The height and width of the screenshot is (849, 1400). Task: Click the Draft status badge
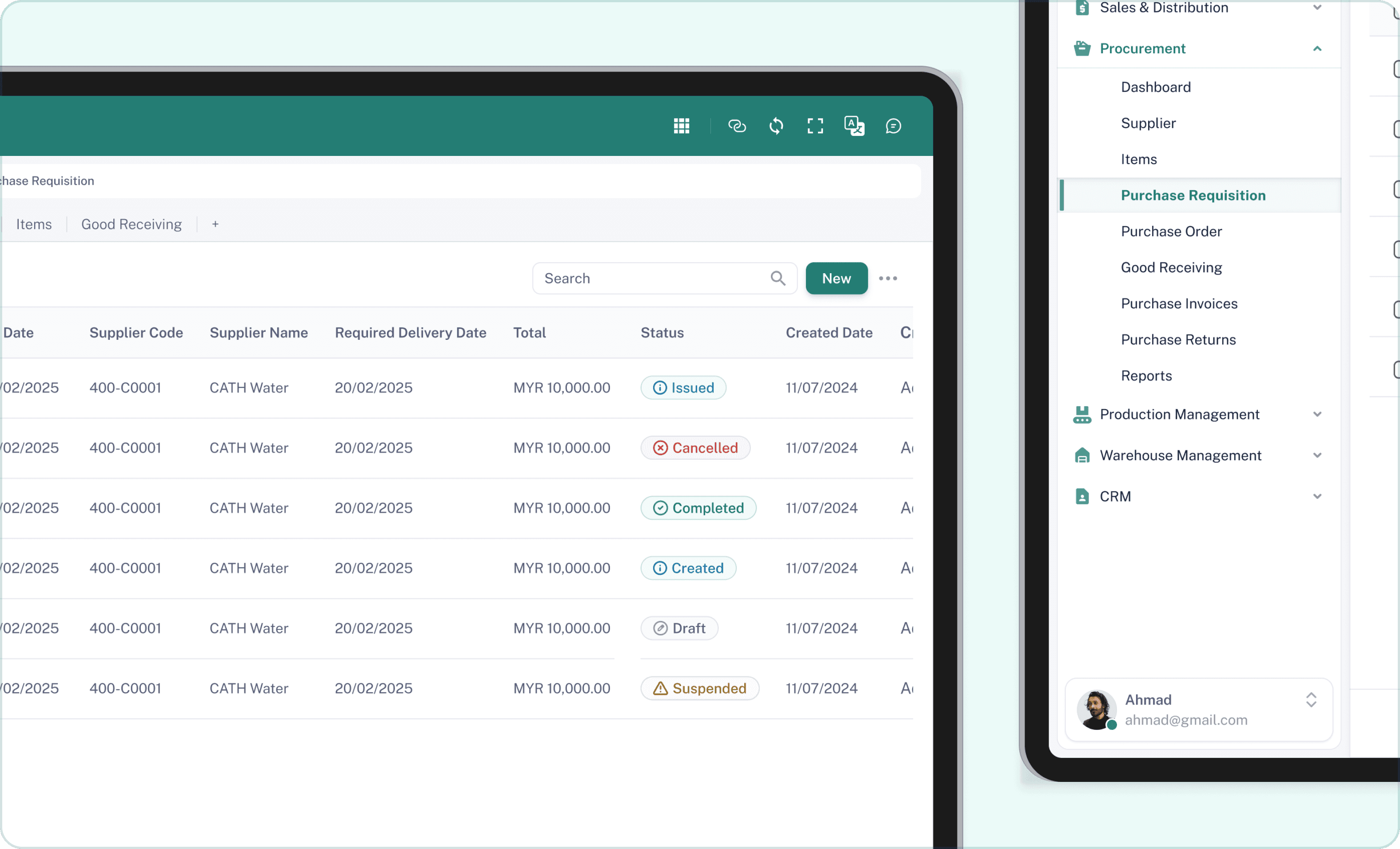click(x=679, y=628)
